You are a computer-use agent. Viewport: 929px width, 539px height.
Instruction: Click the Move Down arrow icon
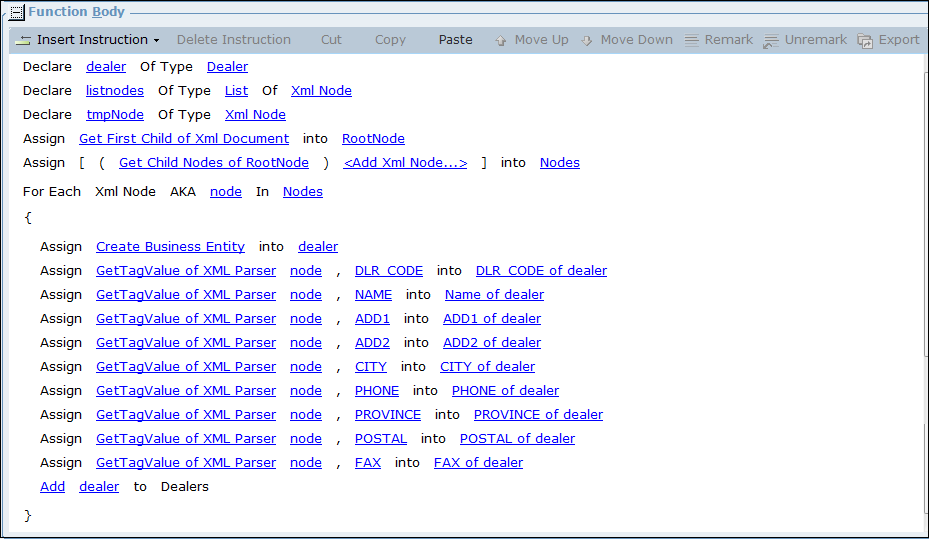pos(587,40)
